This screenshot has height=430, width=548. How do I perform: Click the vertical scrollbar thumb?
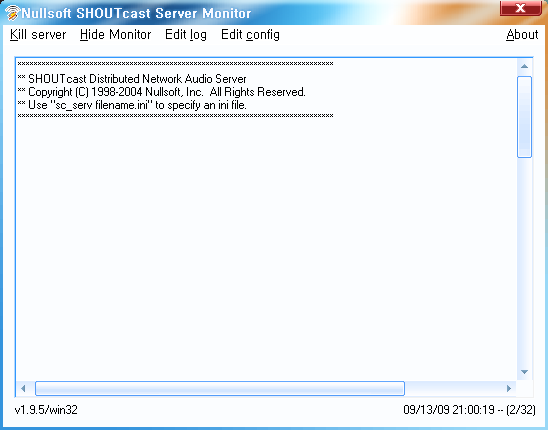tap(524, 117)
